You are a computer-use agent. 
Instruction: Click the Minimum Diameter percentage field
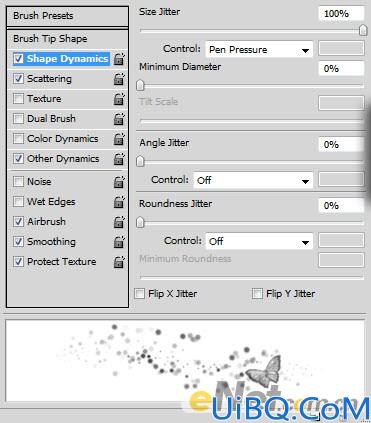tap(341, 69)
